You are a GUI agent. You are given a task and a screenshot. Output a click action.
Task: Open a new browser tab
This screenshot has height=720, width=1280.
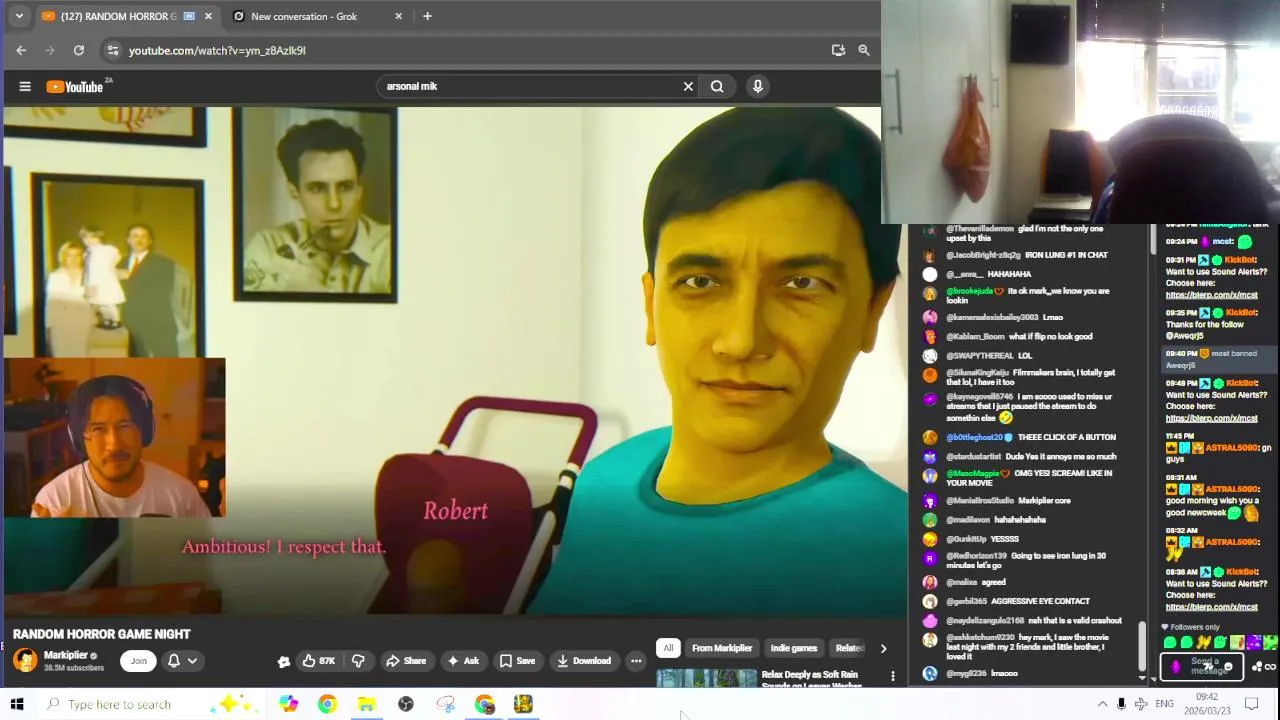[427, 16]
